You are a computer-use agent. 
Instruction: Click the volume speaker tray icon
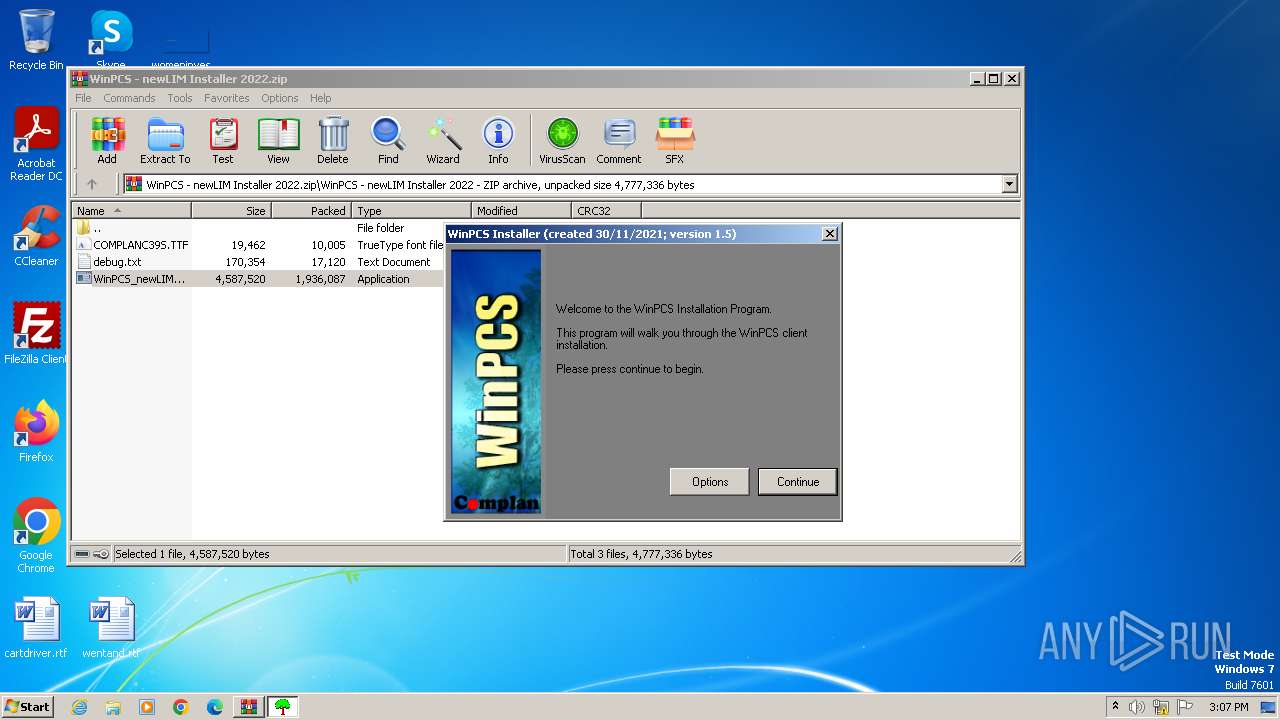pos(1137,707)
